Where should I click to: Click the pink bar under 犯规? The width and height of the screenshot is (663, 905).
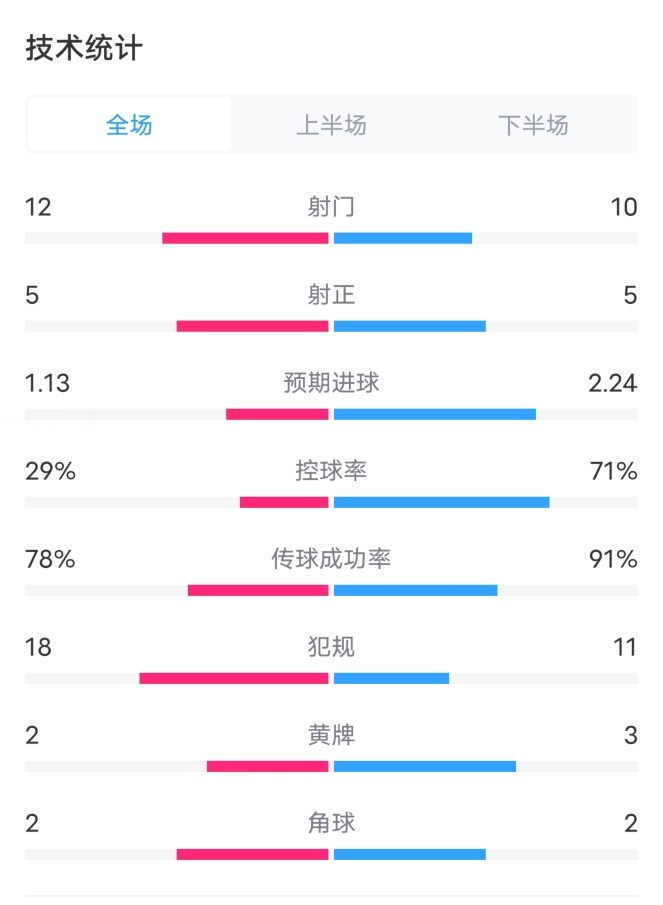234,678
